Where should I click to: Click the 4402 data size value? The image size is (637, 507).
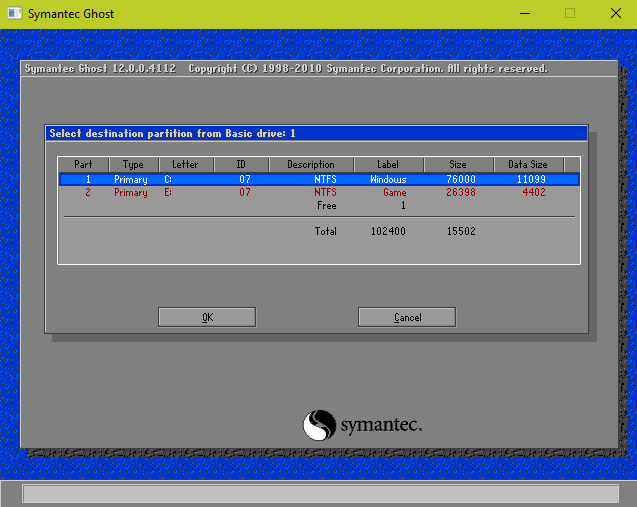click(534, 192)
